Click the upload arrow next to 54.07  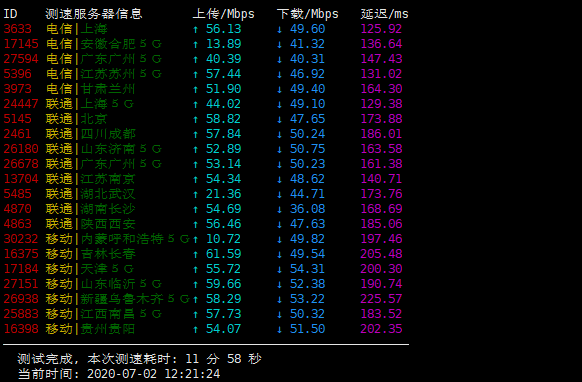196,329
